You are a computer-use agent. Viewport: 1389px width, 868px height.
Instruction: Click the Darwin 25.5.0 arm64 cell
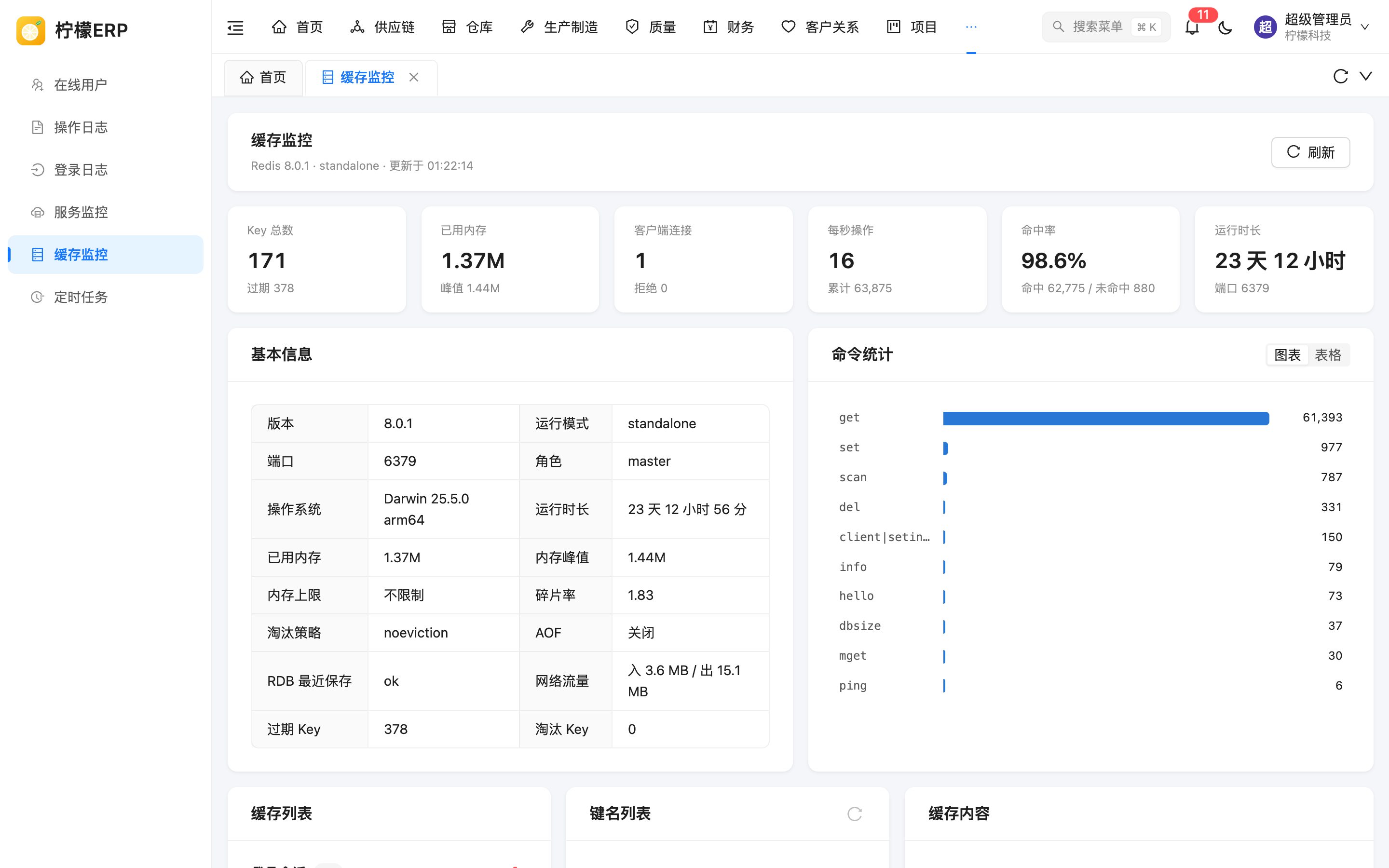443,509
